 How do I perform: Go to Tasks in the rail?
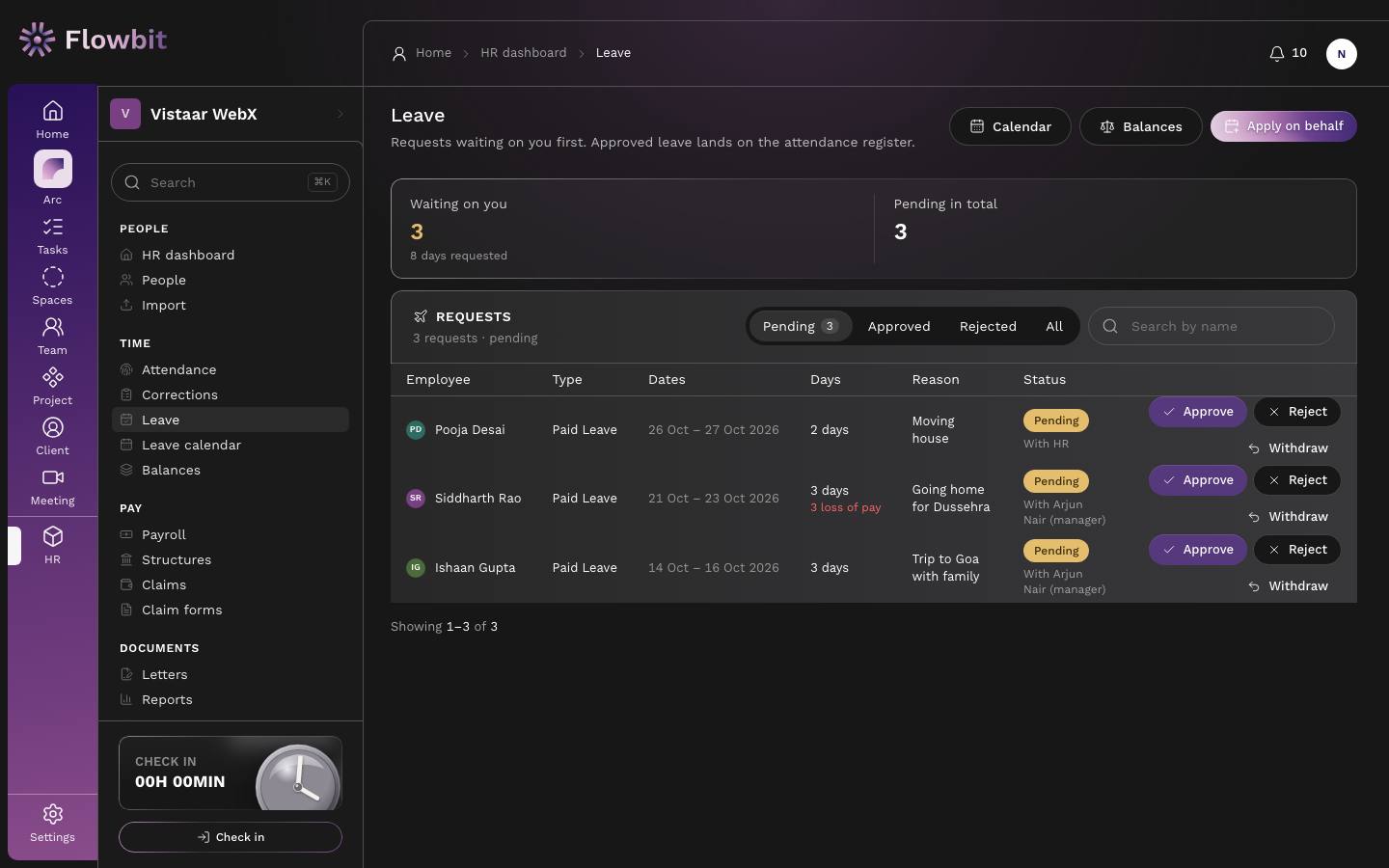(x=52, y=236)
